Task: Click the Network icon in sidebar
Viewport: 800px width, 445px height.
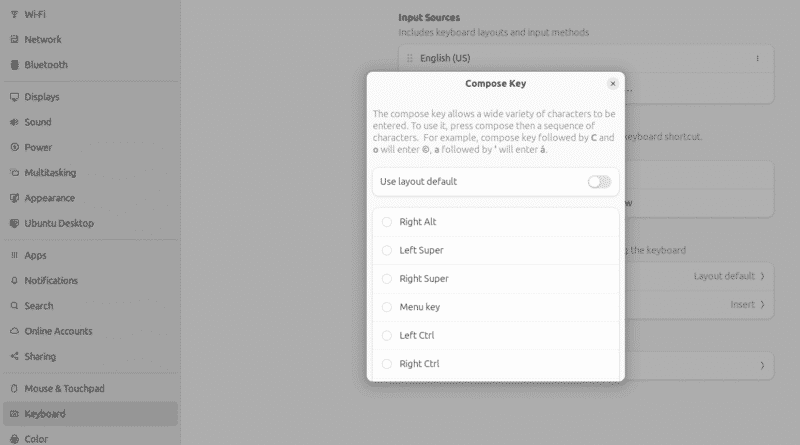Action: [x=14, y=39]
